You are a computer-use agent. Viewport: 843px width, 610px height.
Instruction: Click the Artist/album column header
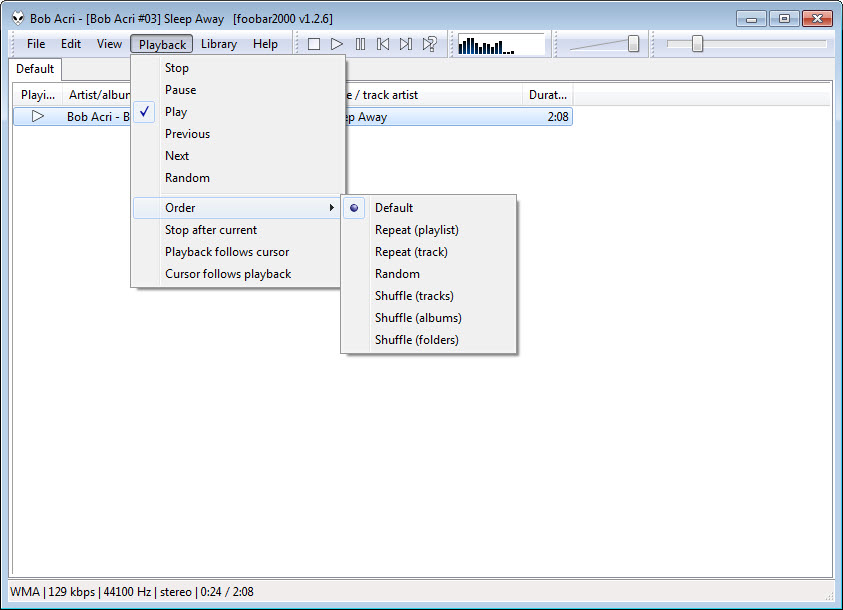(99, 95)
